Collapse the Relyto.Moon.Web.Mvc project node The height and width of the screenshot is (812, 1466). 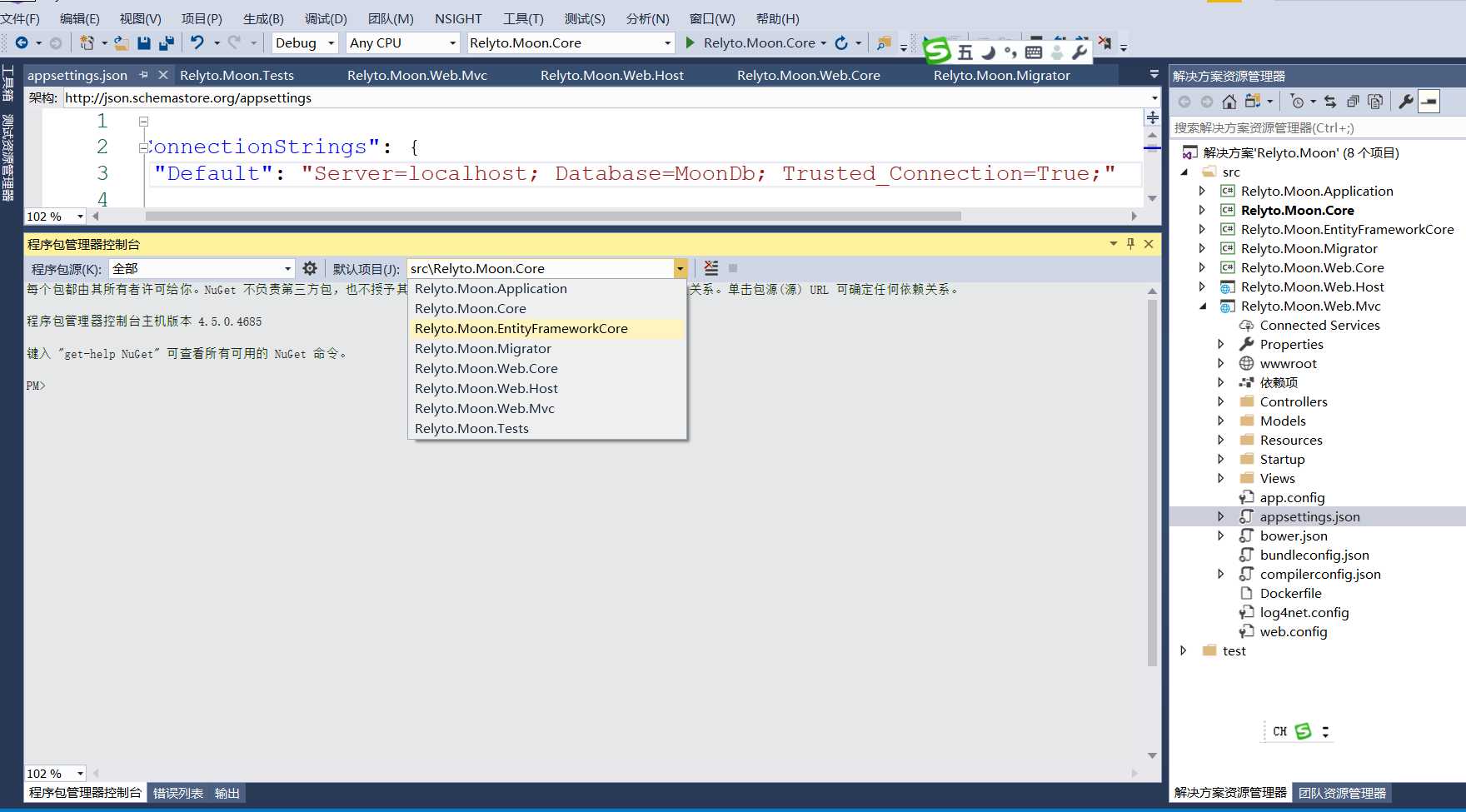pyautogui.click(x=1202, y=306)
